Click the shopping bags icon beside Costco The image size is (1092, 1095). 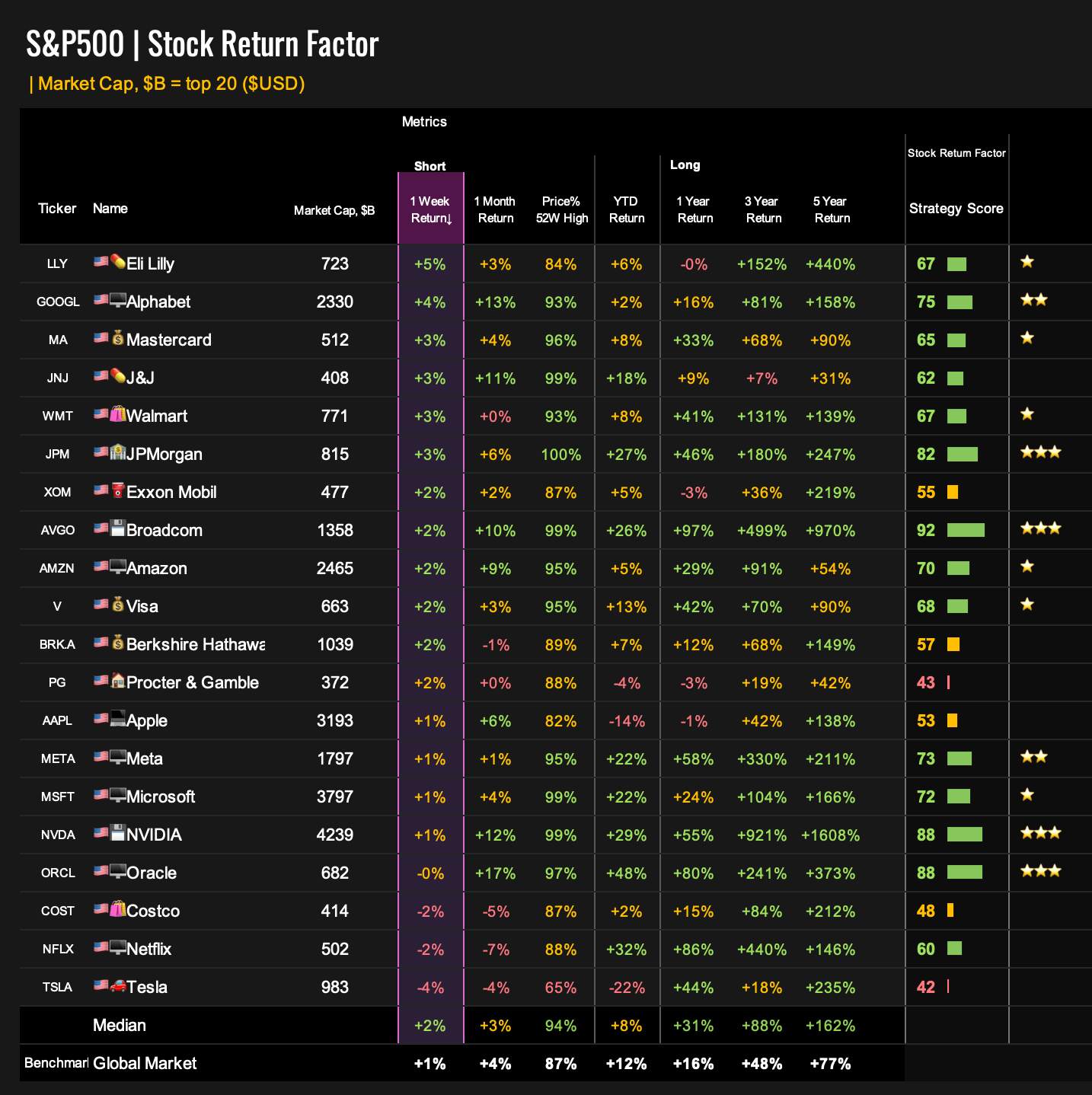[x=118, y=909]
